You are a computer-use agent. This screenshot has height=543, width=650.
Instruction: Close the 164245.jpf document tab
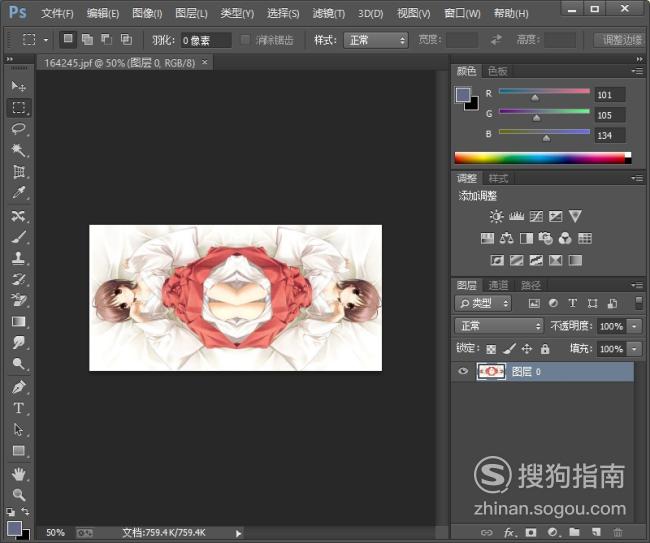(x=204, y=62)
